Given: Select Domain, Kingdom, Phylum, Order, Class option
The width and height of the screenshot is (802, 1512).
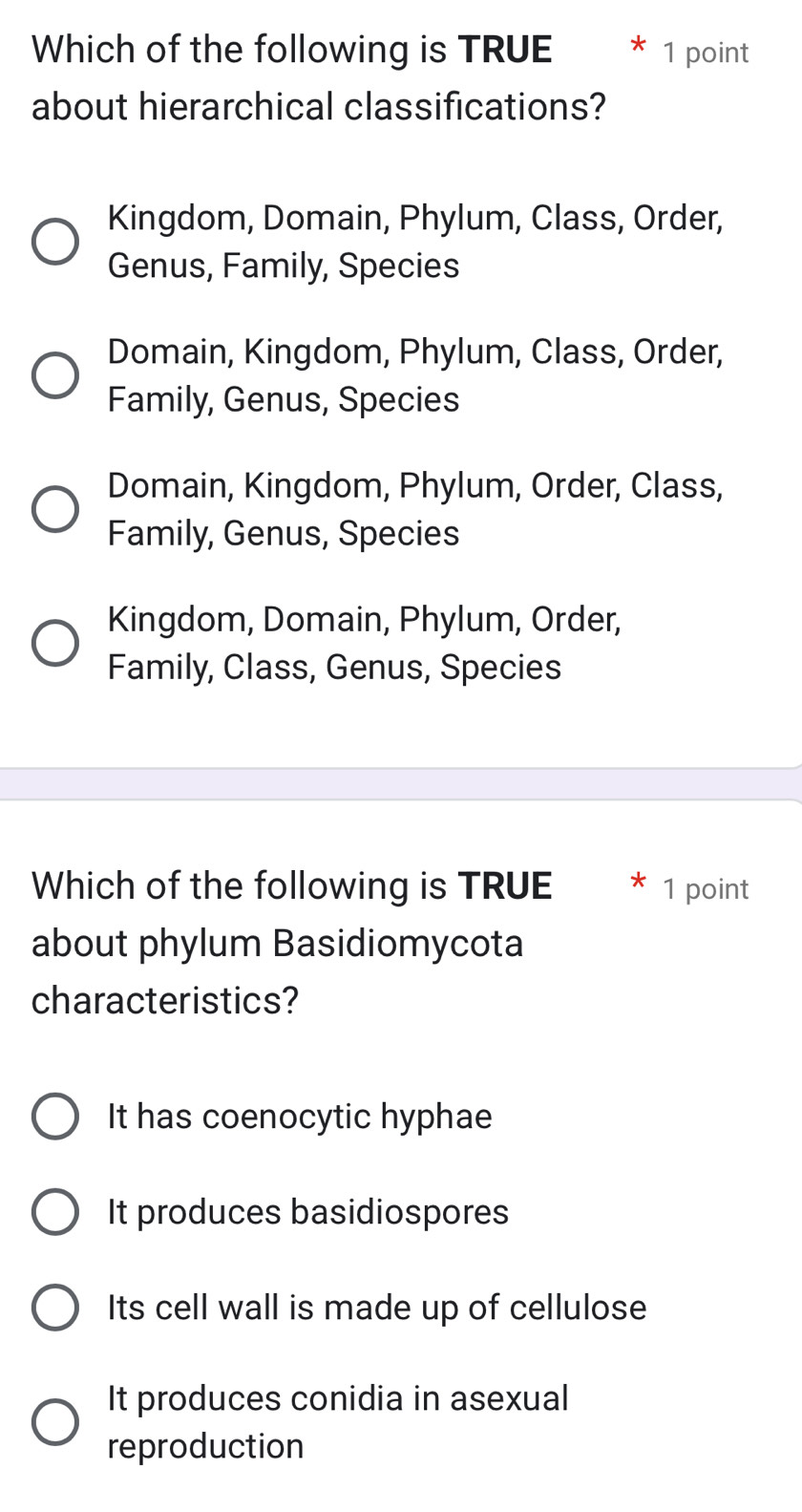Looking at the screenshot, I should tap(415, 508).
